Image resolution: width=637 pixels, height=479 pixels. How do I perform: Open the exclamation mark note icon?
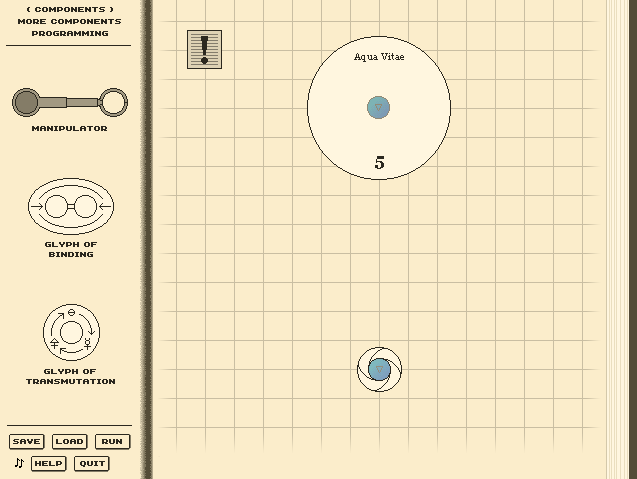click(204, 49)
